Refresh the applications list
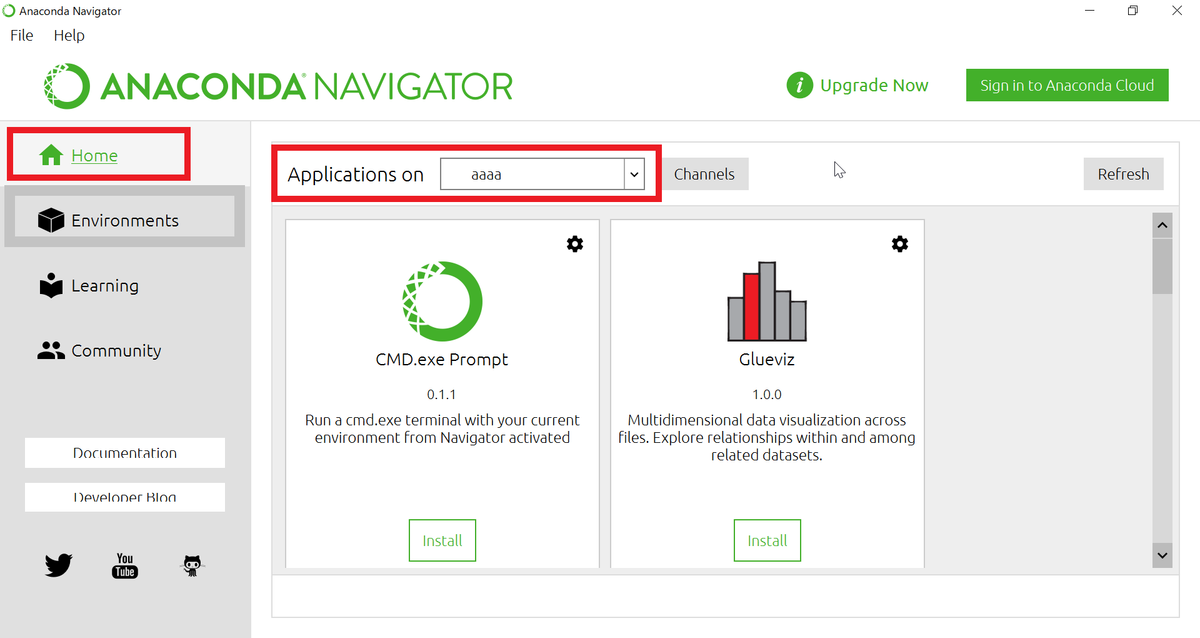 tap(1123, 174)
